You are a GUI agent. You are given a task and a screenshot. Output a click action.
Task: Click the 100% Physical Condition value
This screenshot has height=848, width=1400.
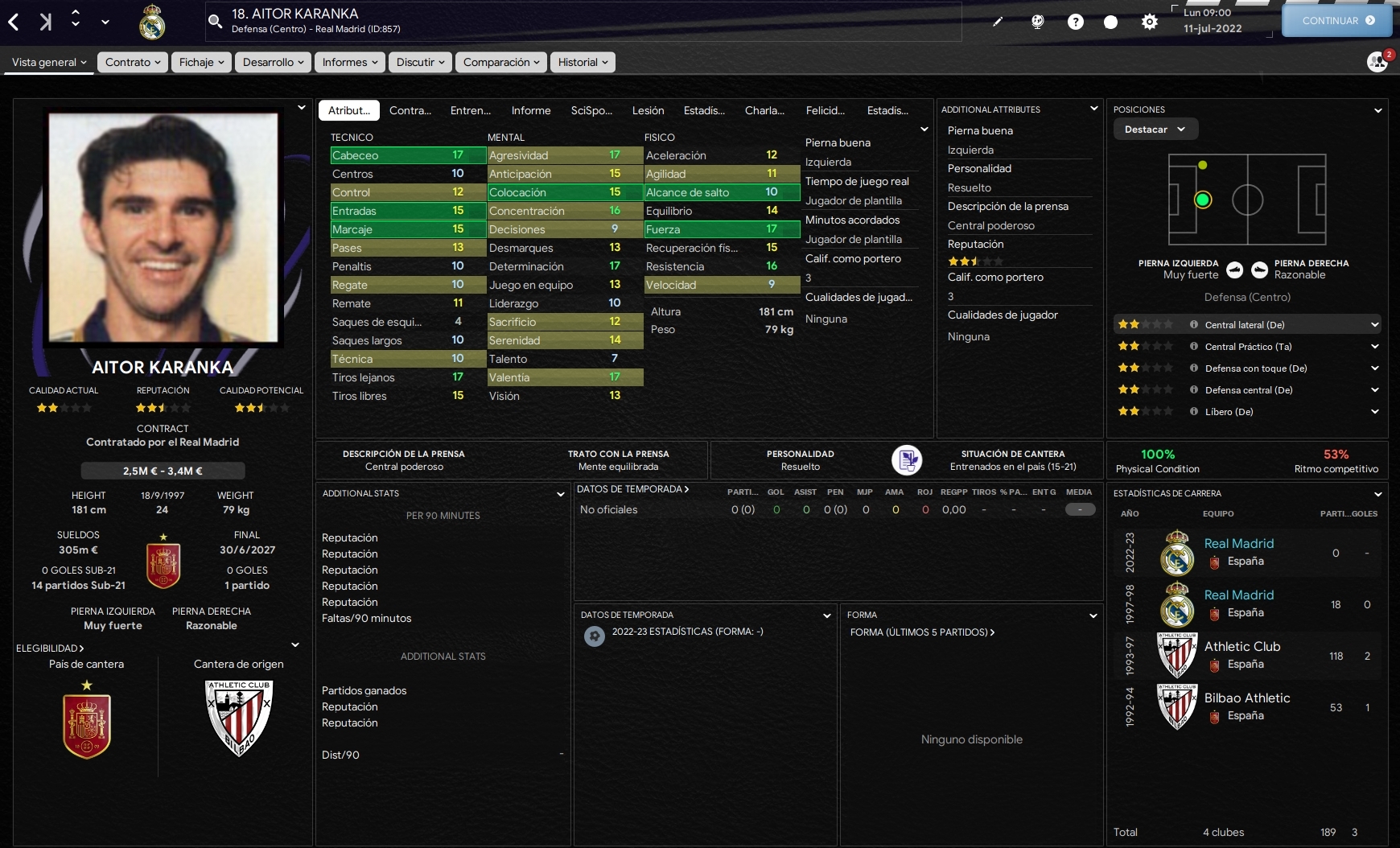(1158, 455)
